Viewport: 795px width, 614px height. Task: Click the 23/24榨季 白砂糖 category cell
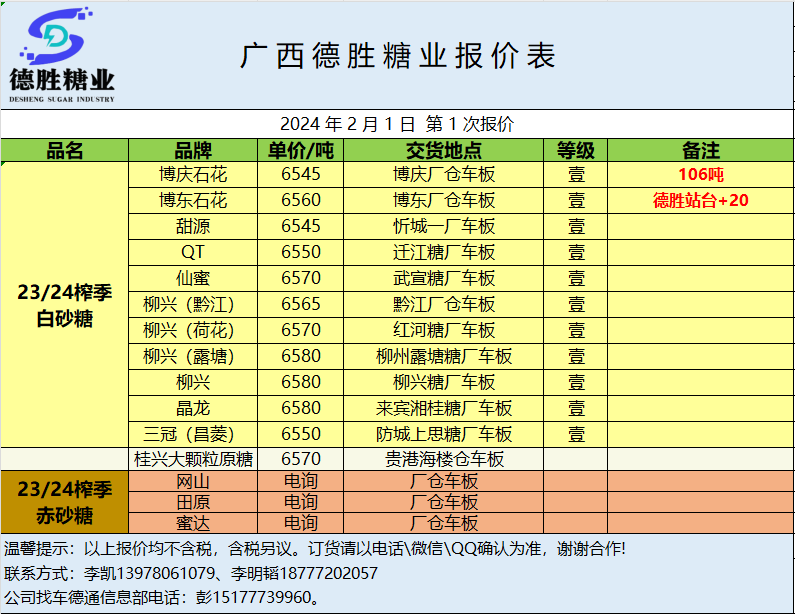65,305
